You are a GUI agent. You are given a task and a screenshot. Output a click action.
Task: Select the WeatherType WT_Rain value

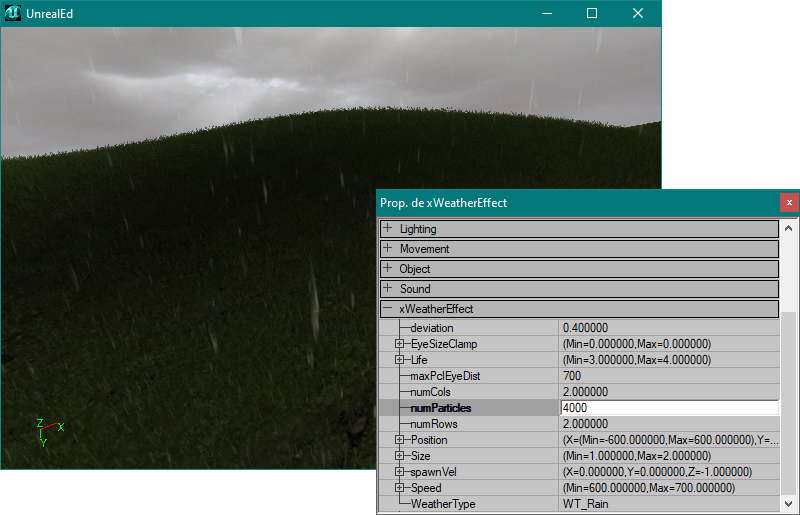tap(668, 504)
